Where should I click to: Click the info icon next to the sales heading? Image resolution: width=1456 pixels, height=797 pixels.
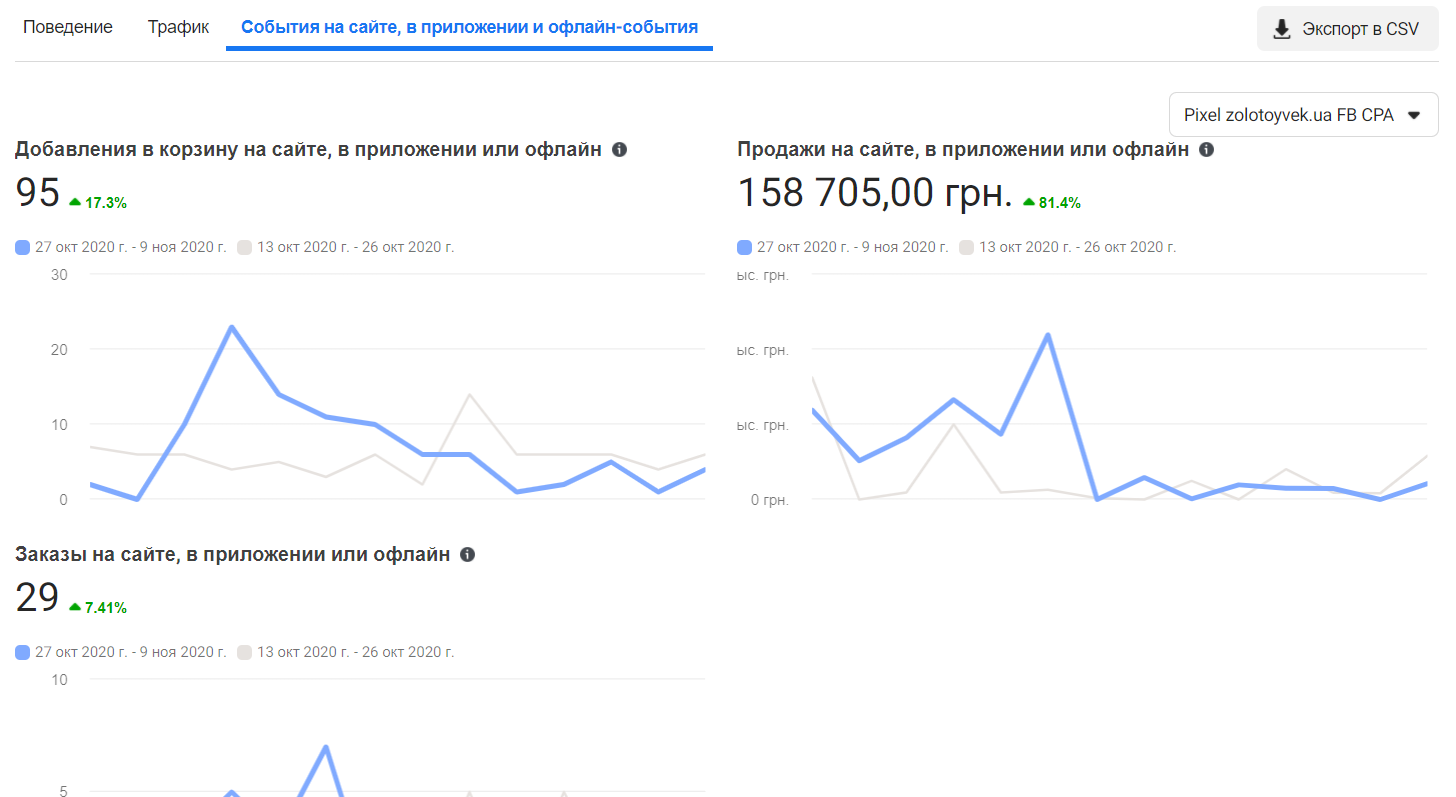tap(1206, 150)
